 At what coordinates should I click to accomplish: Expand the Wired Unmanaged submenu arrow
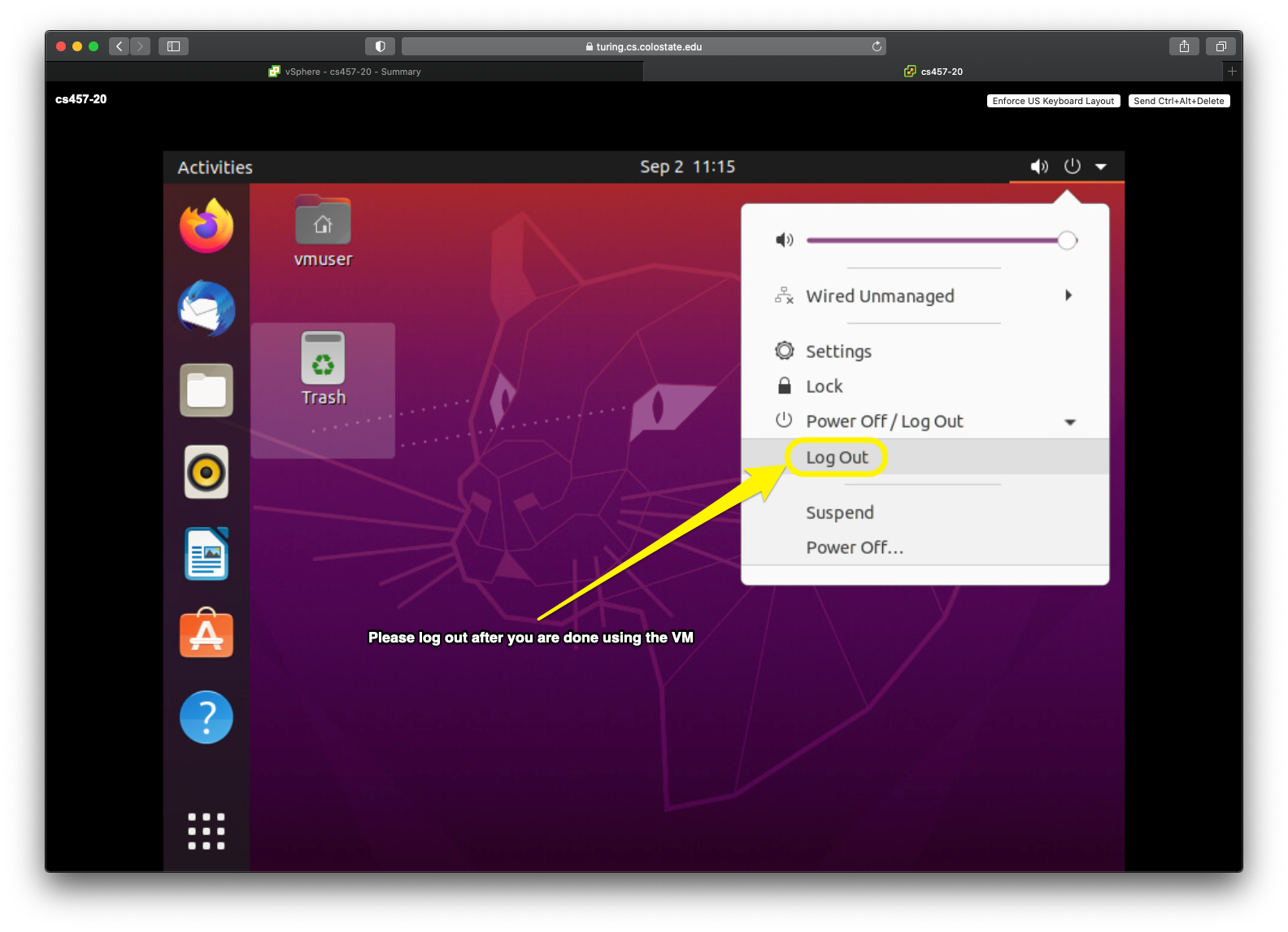click(1068, 295)
